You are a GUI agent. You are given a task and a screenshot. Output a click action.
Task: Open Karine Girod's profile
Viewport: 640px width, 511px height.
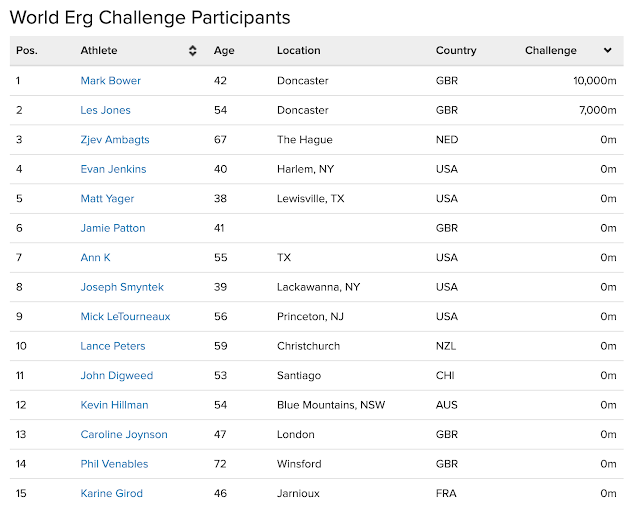111,494
